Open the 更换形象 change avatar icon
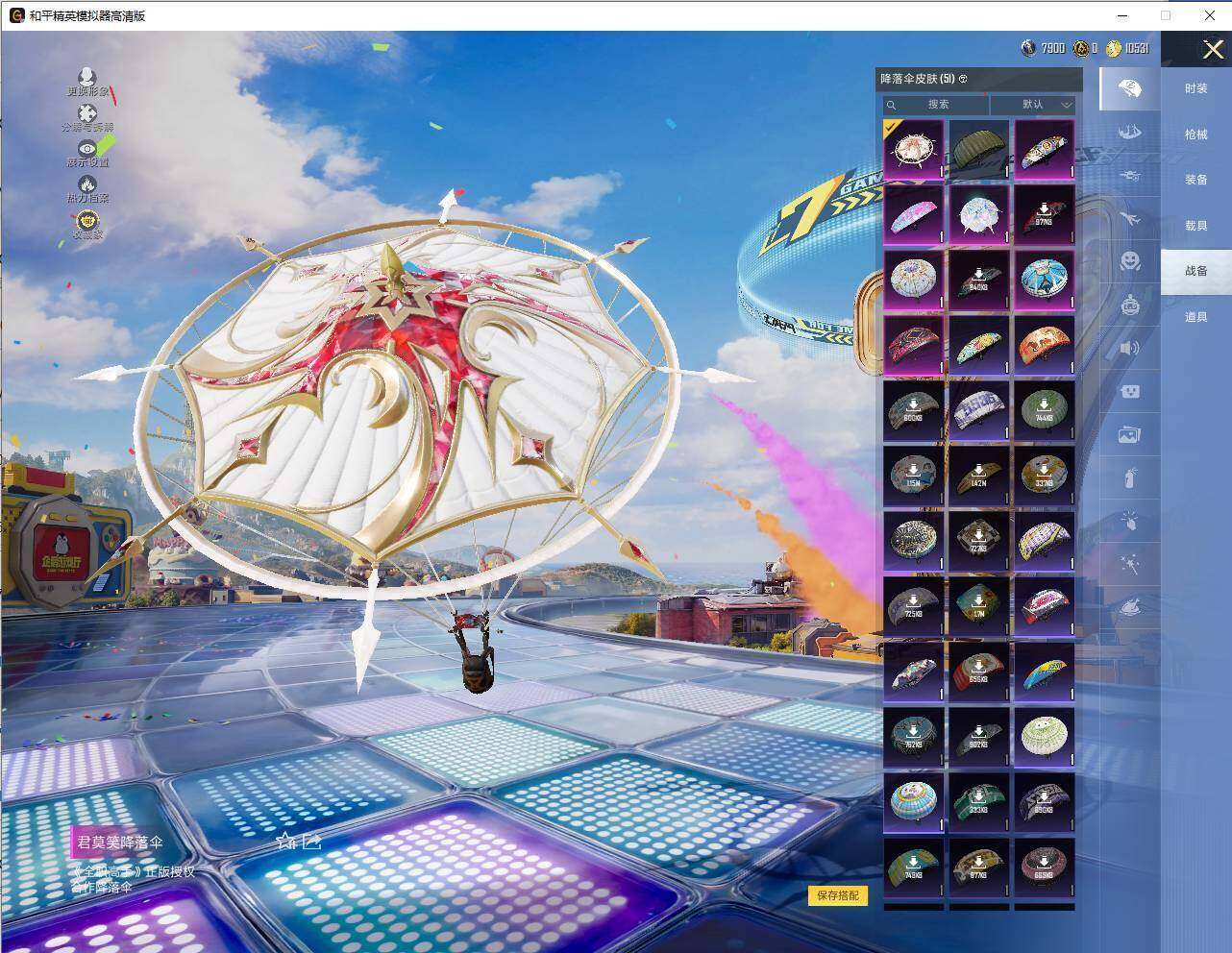This screenshot has height=953, width=1232. (87, 77)
